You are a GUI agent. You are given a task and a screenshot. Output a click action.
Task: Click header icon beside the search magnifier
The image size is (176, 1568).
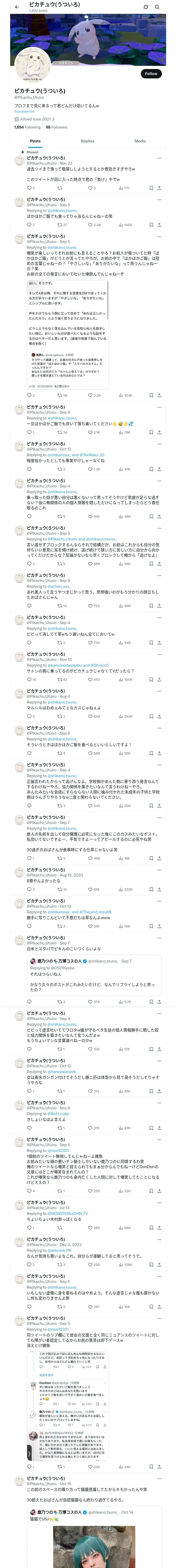pos(146,7)
